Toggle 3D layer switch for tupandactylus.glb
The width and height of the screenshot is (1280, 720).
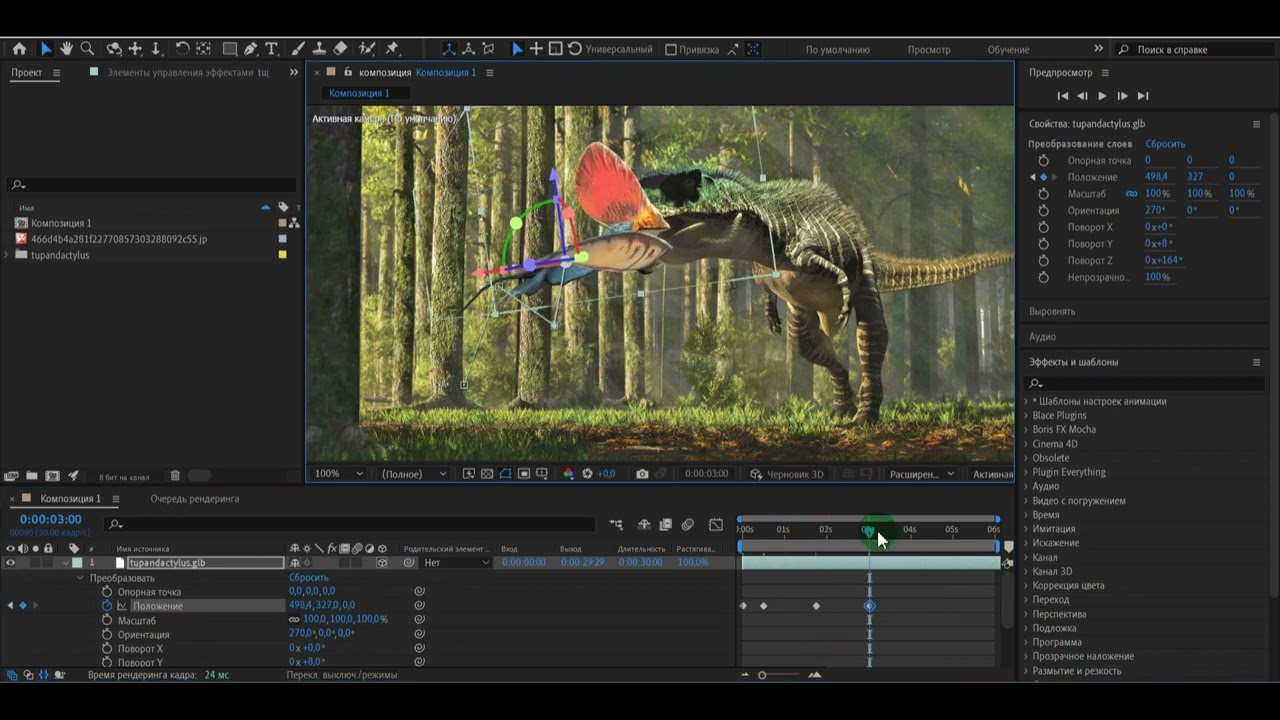[x=382, y=563]
